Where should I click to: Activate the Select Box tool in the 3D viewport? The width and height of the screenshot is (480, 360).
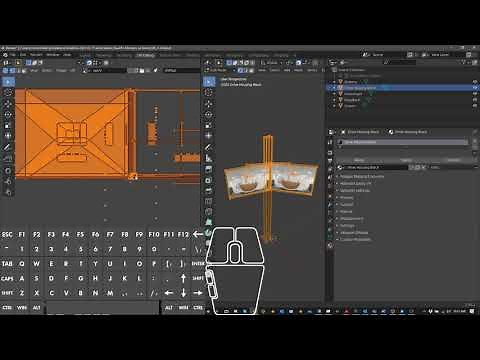[x=209, y=82]
